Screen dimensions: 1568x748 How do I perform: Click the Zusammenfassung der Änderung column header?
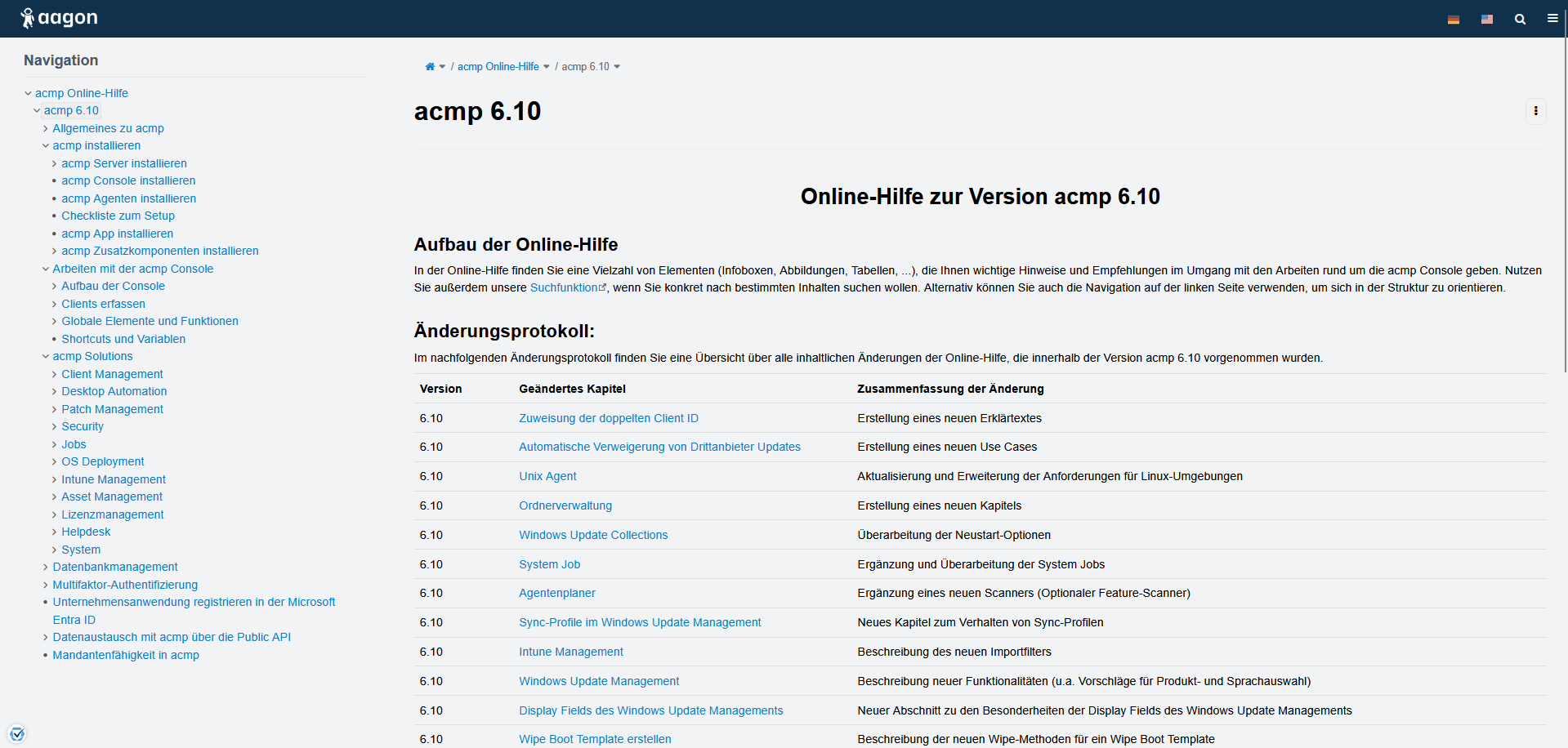tap(950, 389)
